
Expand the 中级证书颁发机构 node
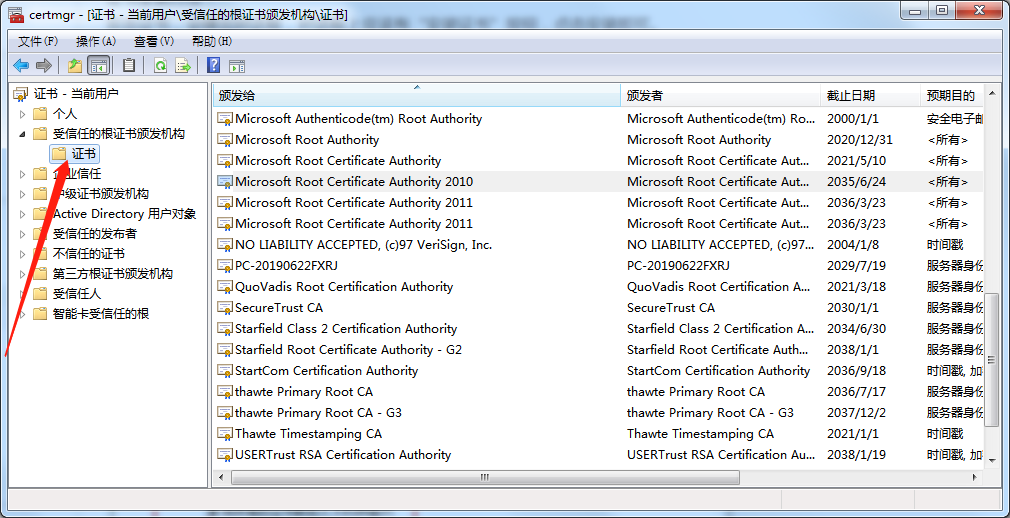point(23,194)
